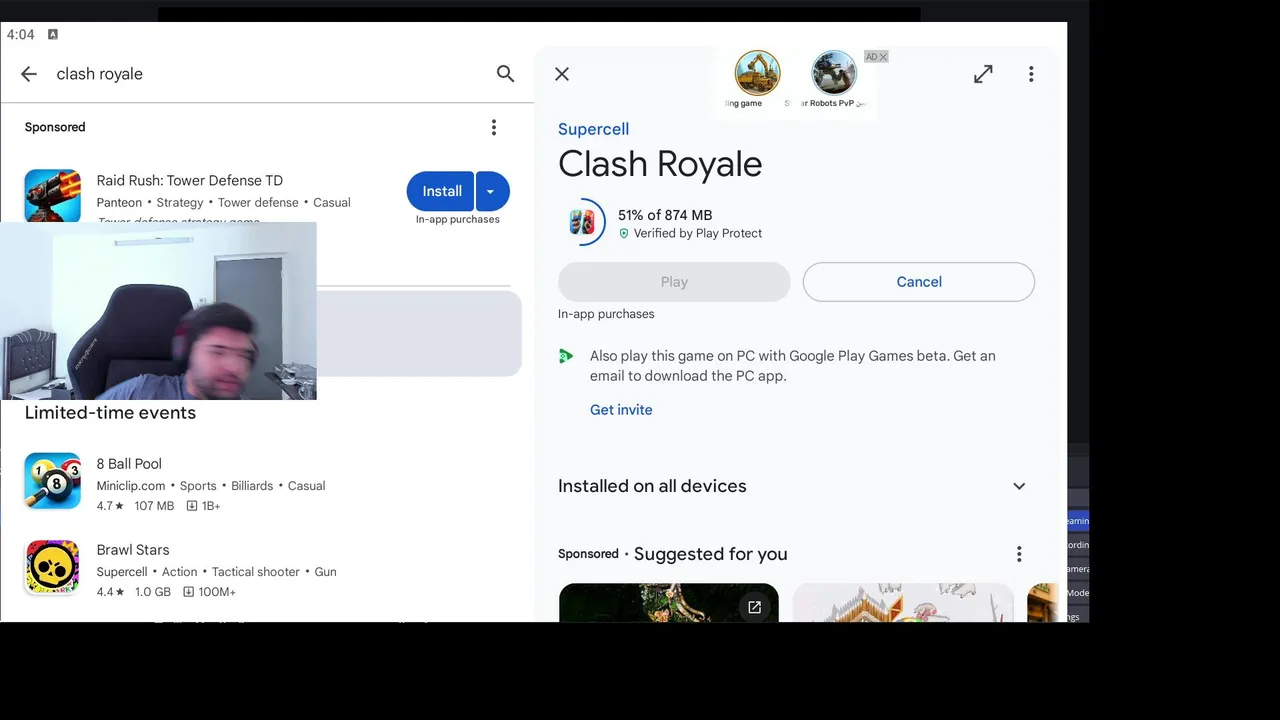1280x720 pixels.
Task: Open Raid Rush app icon
Action: (53, 196)
